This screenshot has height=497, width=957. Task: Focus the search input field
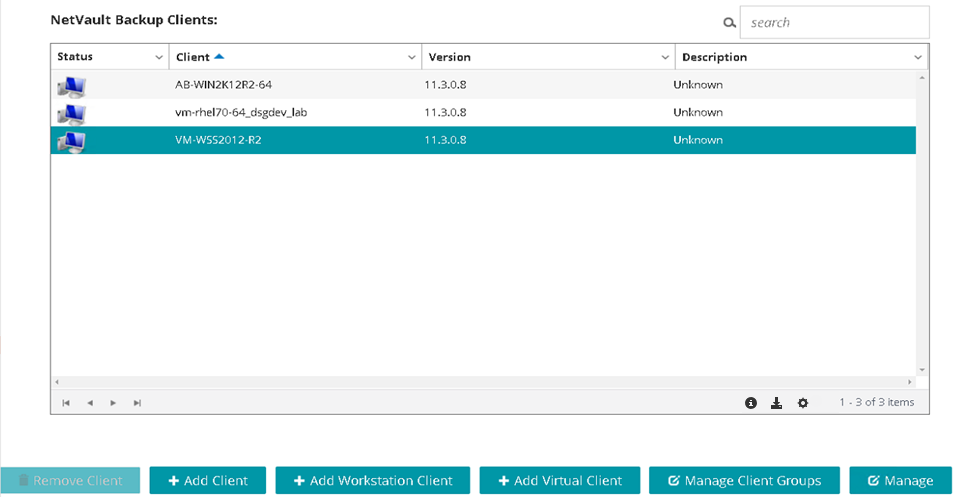[x=834, y=23]
